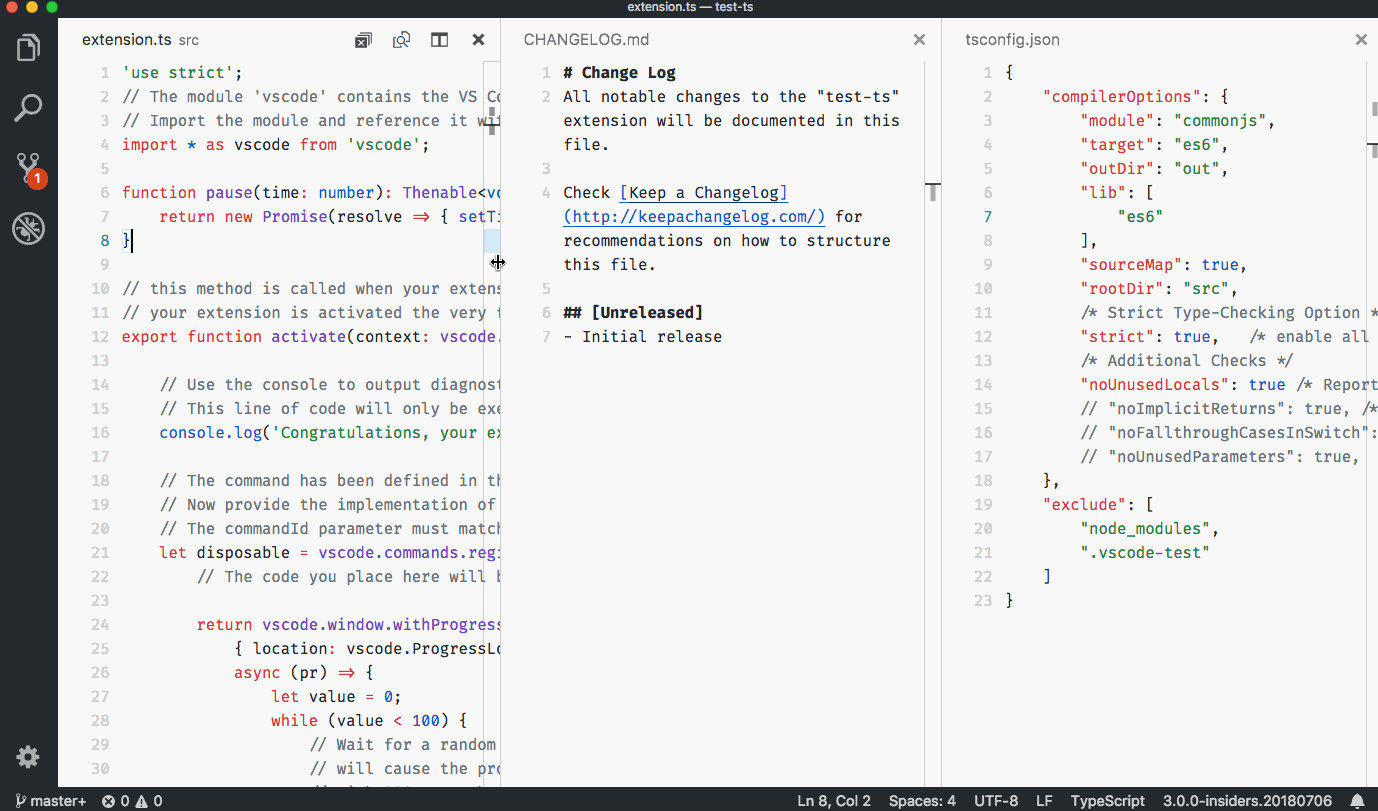
Task: Open the Settings gear menu
Action: (28, 757)
